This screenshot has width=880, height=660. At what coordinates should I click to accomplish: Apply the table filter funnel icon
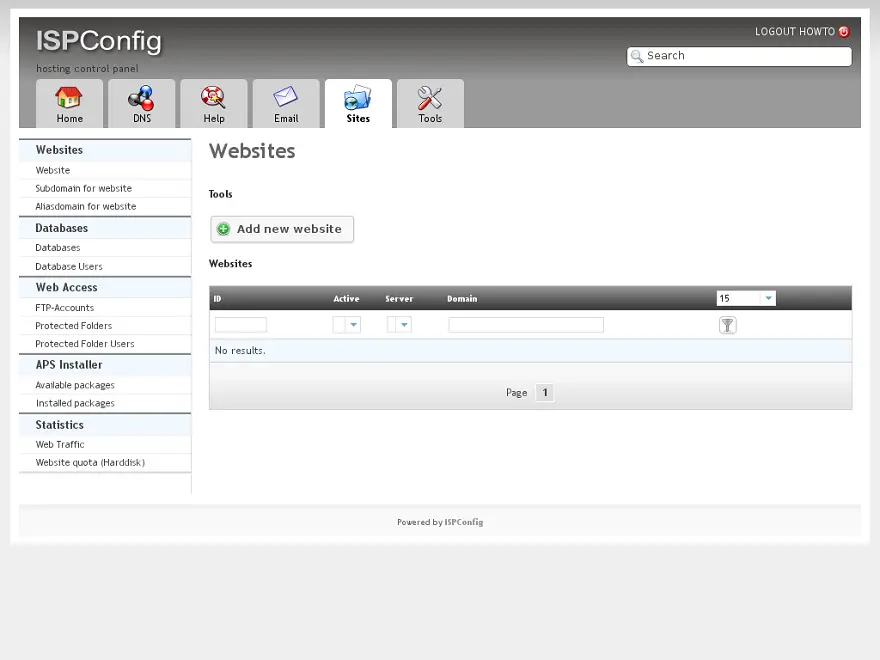coord(727,325)
